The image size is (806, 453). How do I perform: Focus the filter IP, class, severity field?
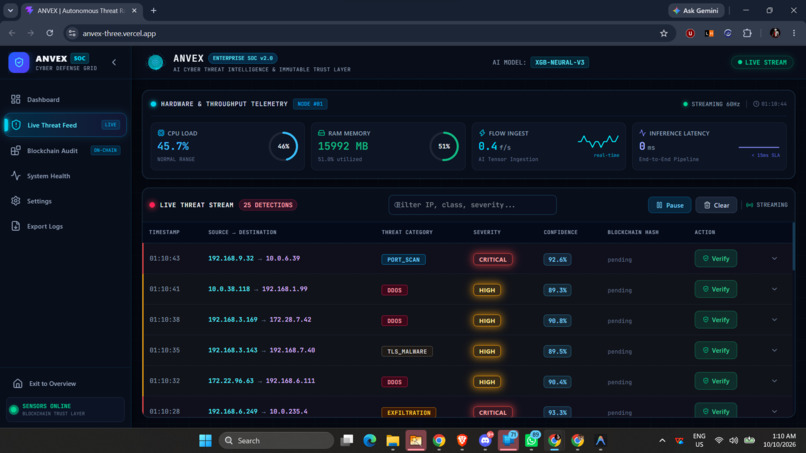(472, 205)
